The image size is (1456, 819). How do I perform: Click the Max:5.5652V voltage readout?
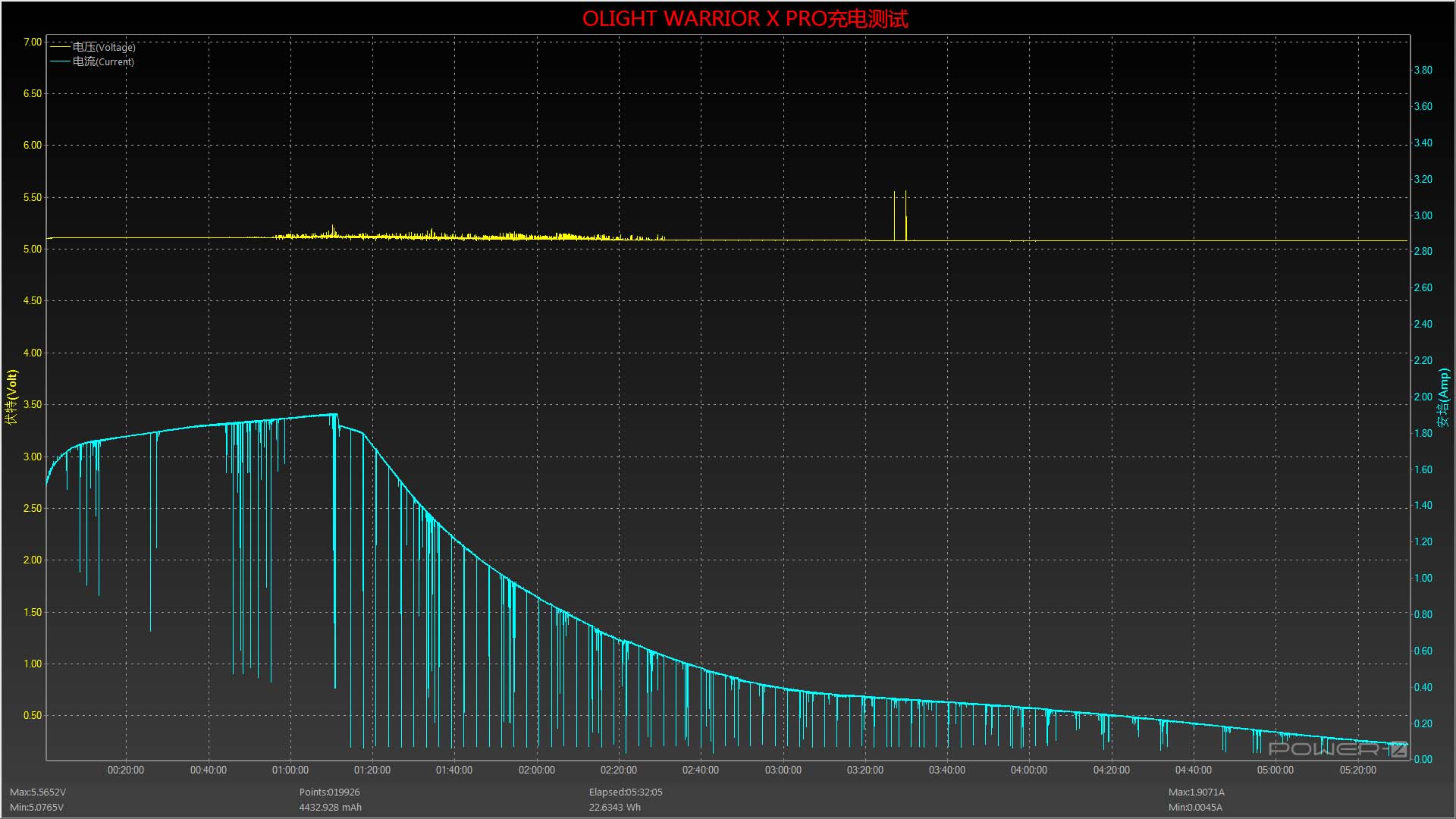tap(38, 792)
